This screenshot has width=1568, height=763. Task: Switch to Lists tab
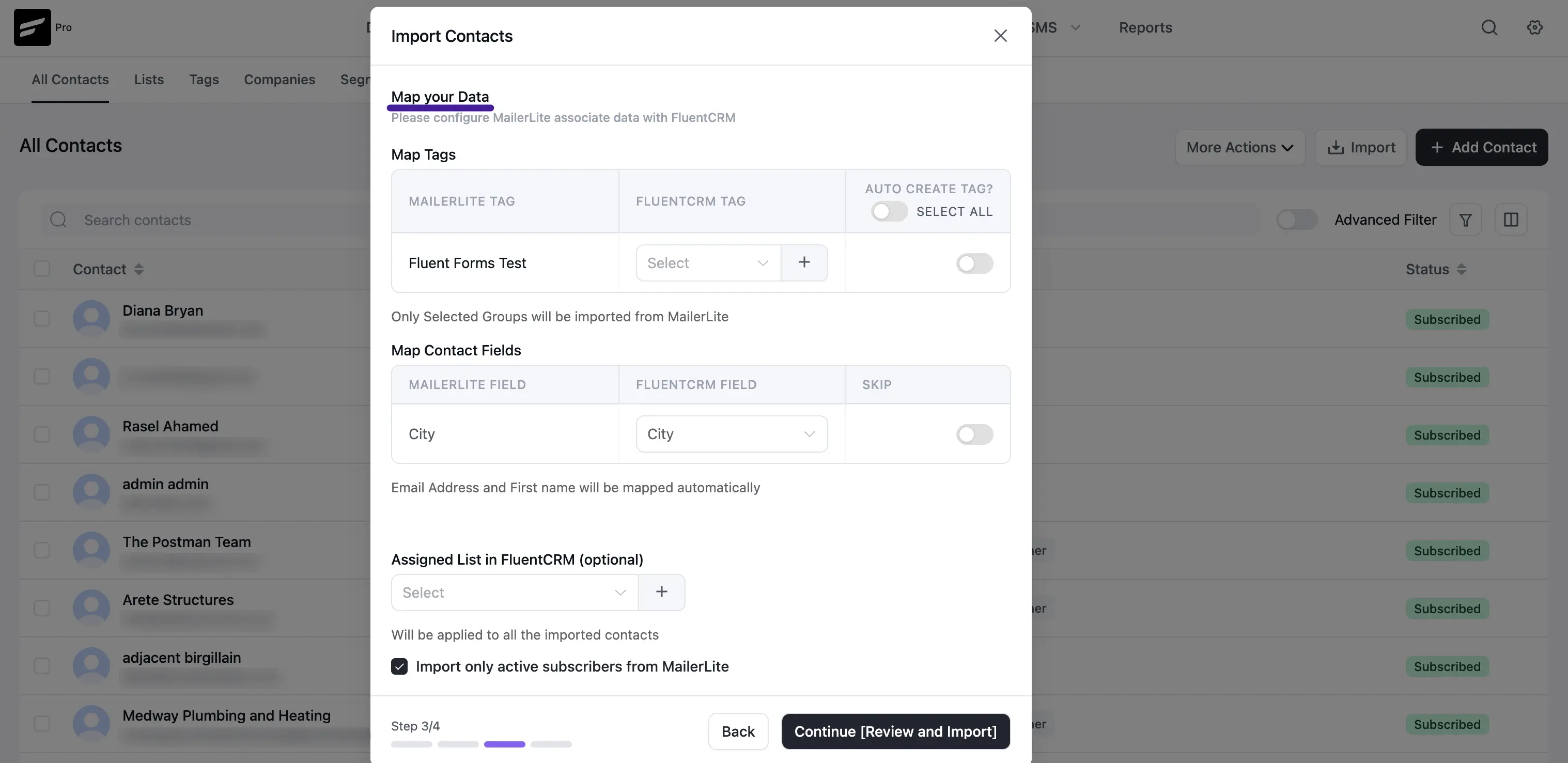(149, 80)
